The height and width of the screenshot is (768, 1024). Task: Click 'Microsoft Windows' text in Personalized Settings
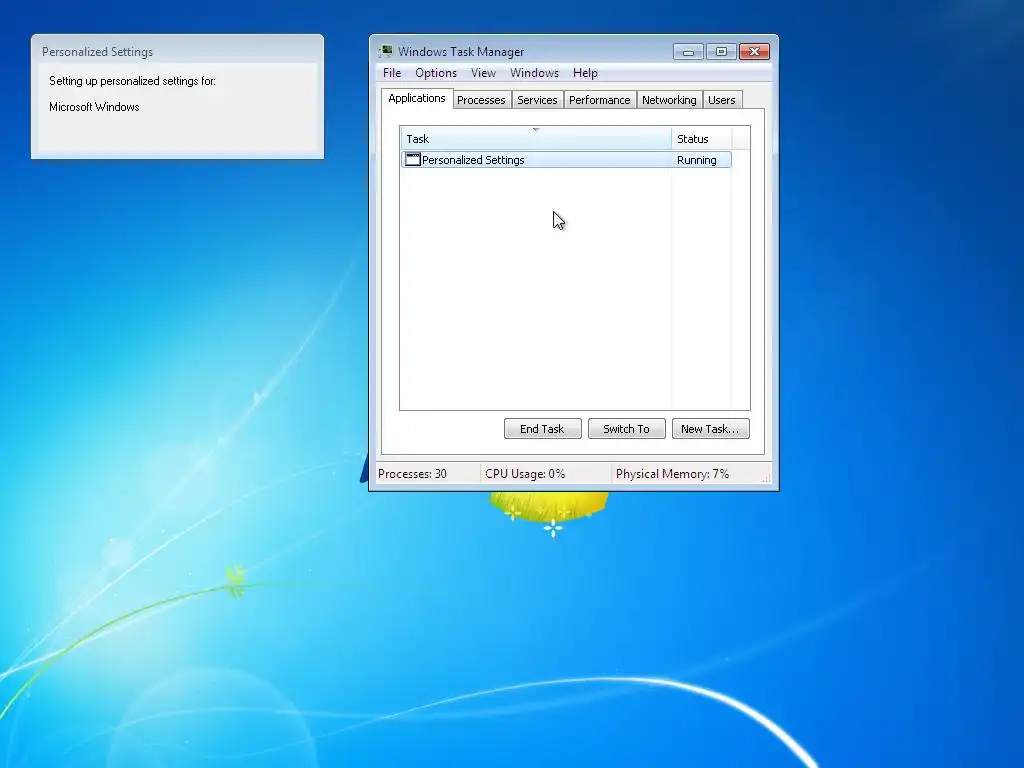(94, 107)
